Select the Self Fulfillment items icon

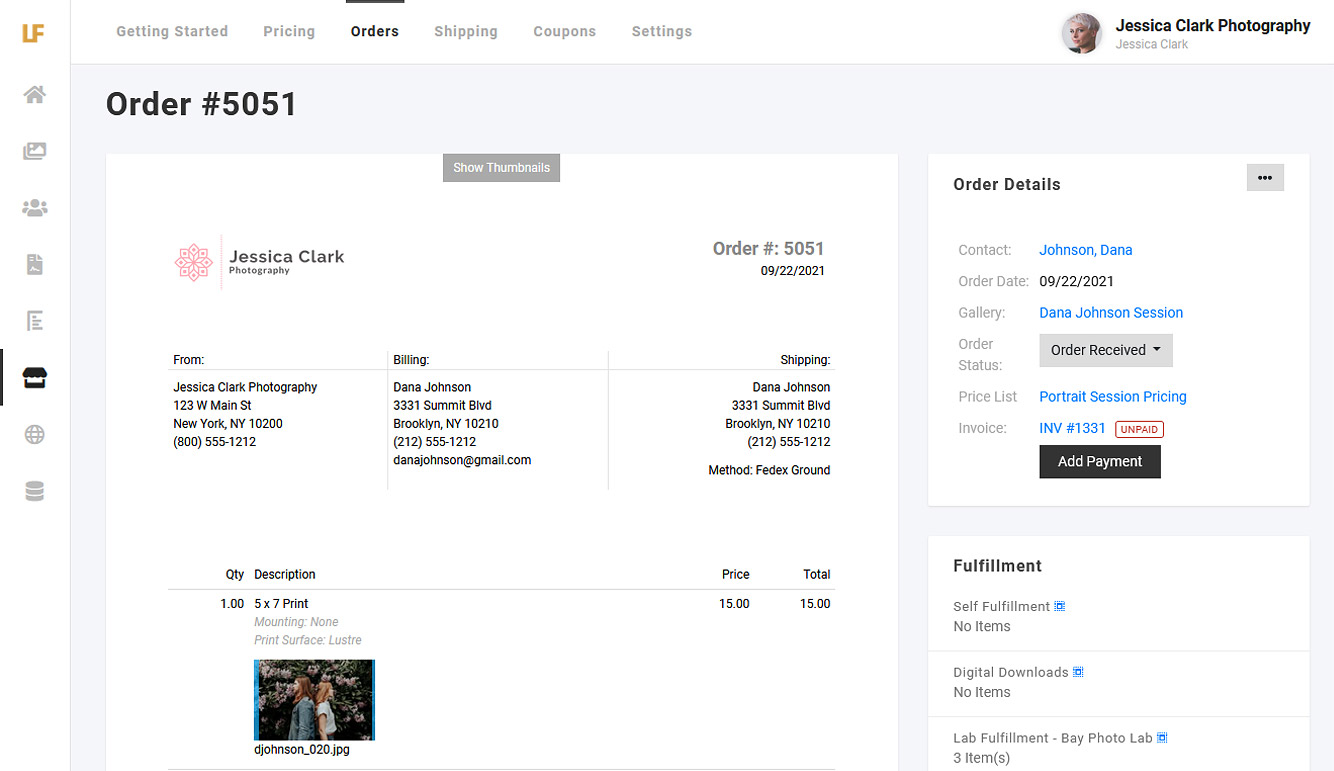coord(1060,606)
